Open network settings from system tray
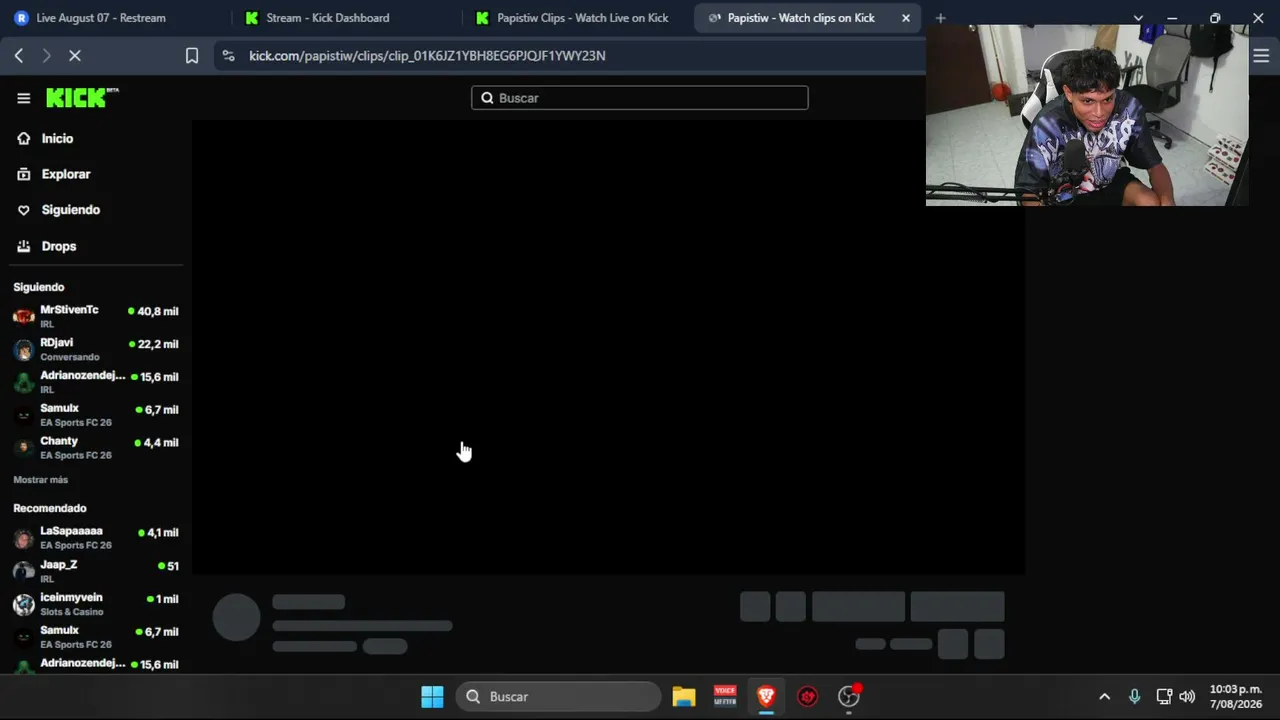The image size is (1280, 720). (1164, 697)
